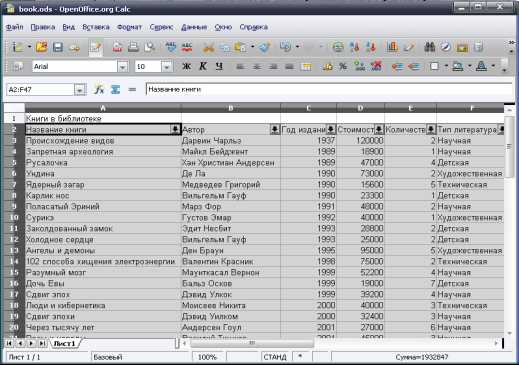Save the document with the floppy disk icon
Screen dimensions: 519x365
(x=58, y=47)
